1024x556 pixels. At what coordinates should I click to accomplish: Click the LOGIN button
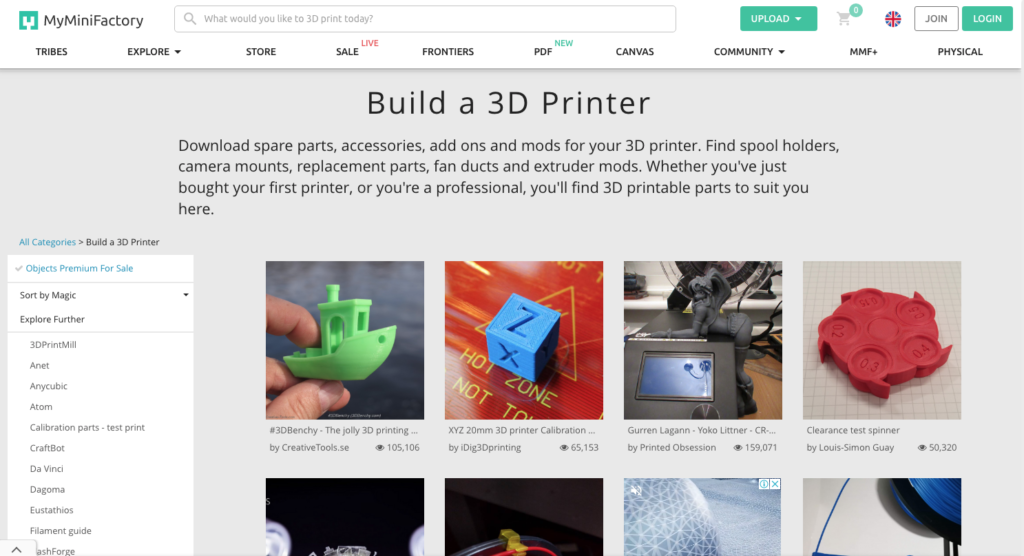coord(987,19)
